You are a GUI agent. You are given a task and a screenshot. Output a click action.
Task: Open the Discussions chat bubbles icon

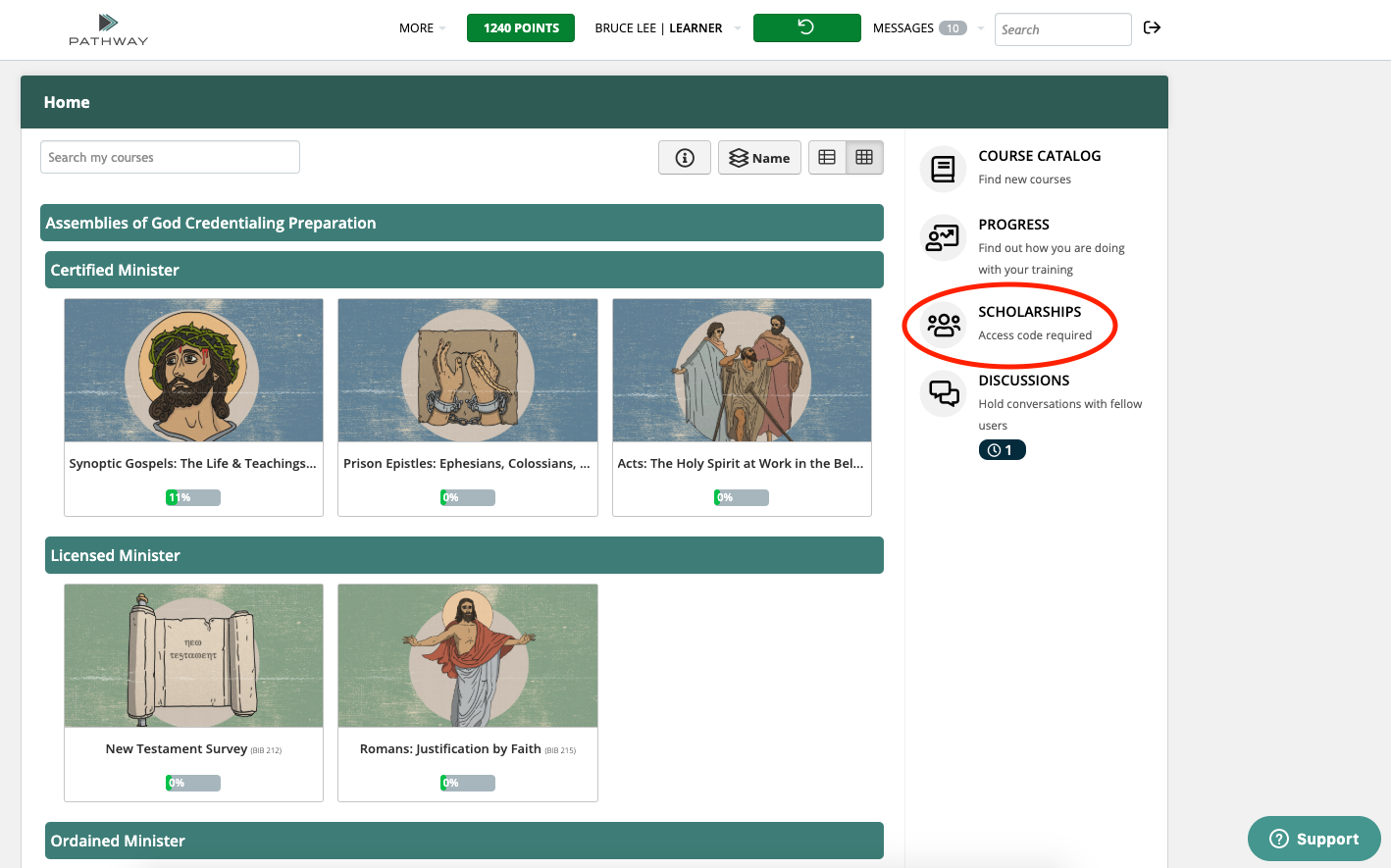click(944, 393)
